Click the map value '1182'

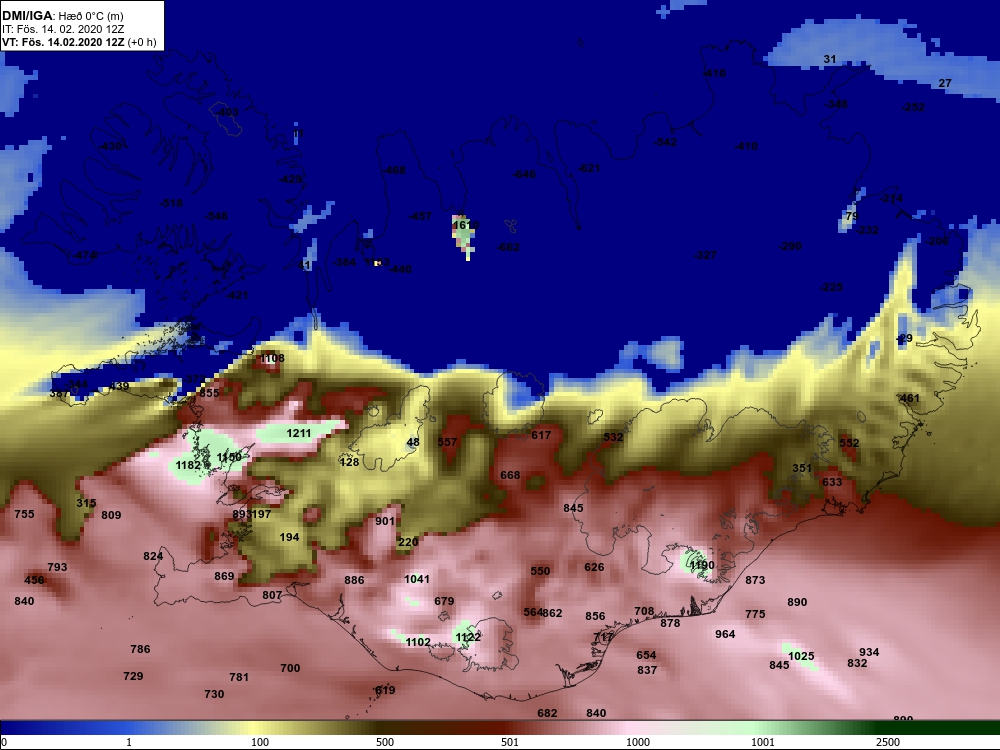coord(188,465)
